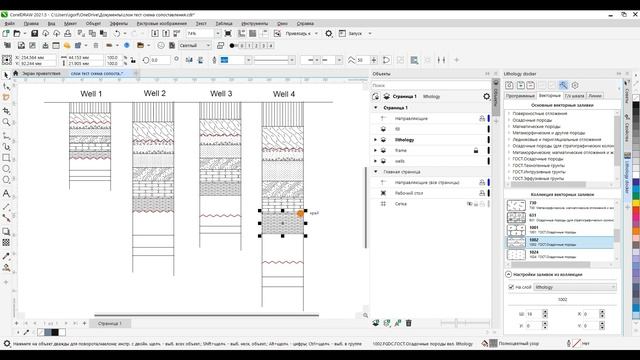Open the target layer dropdown showing Lithology

[x=575, y=287]
